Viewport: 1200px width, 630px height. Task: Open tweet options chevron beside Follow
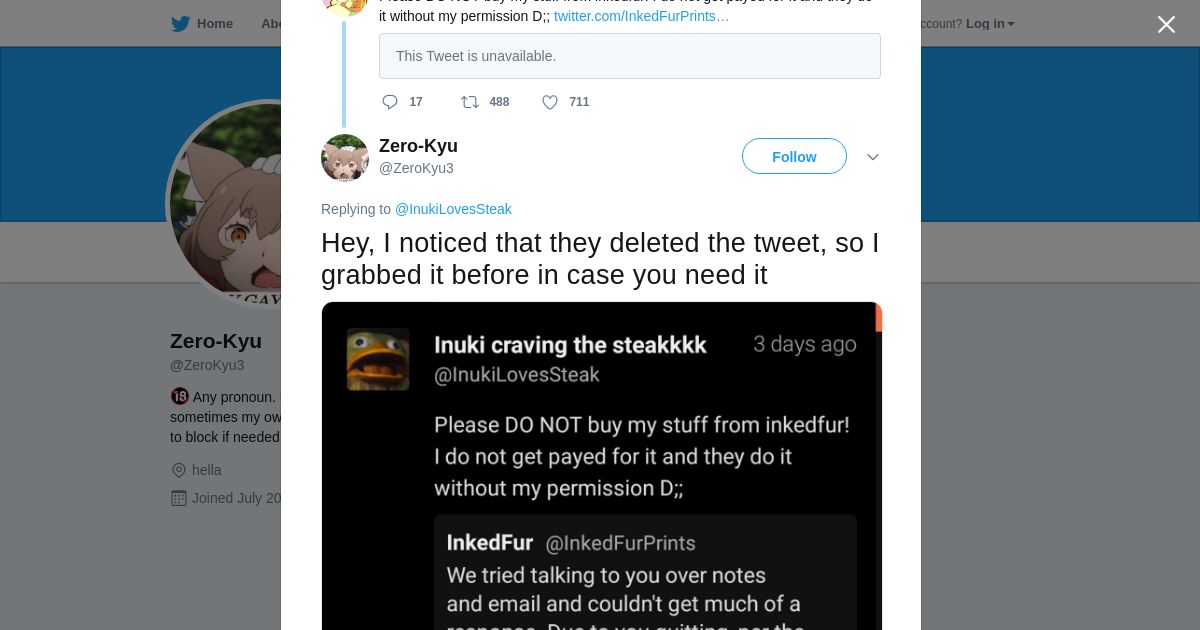pos(873,157)
